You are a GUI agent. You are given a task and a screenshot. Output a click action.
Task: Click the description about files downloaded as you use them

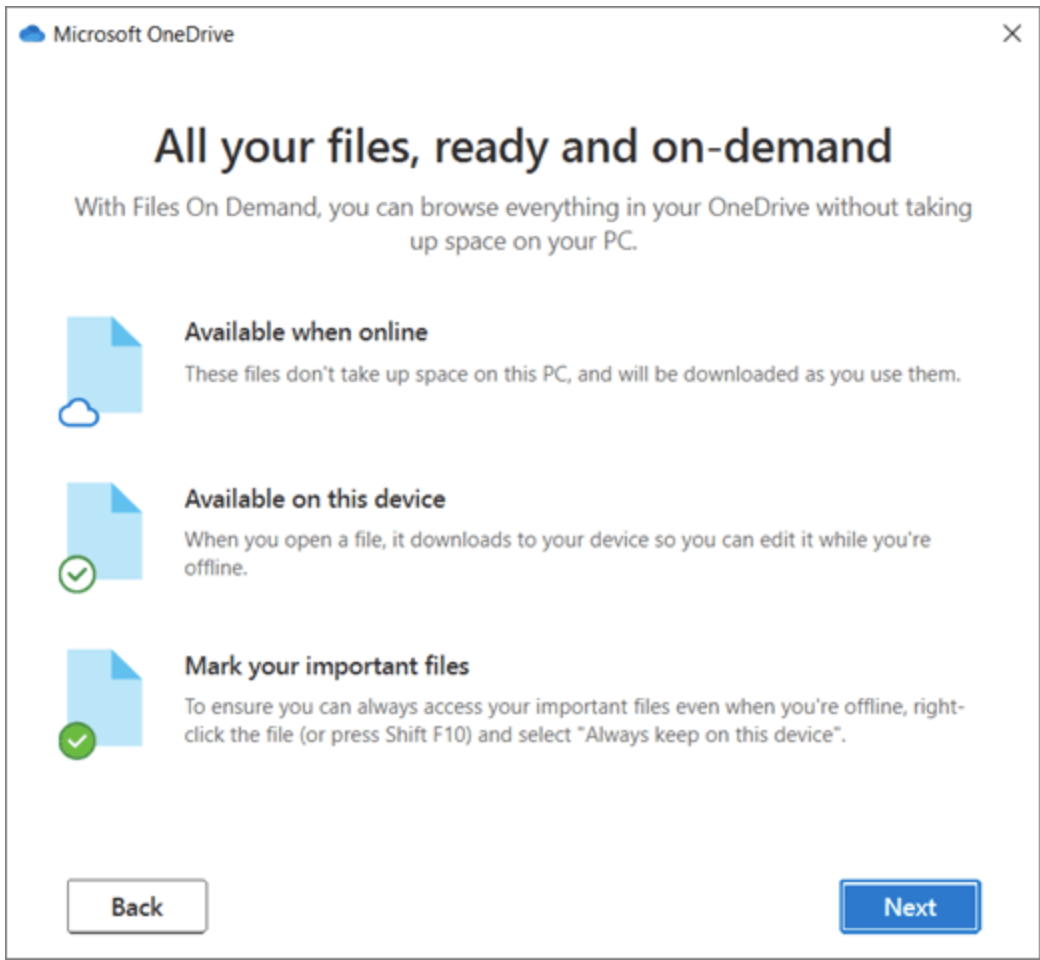pos(572,375)
